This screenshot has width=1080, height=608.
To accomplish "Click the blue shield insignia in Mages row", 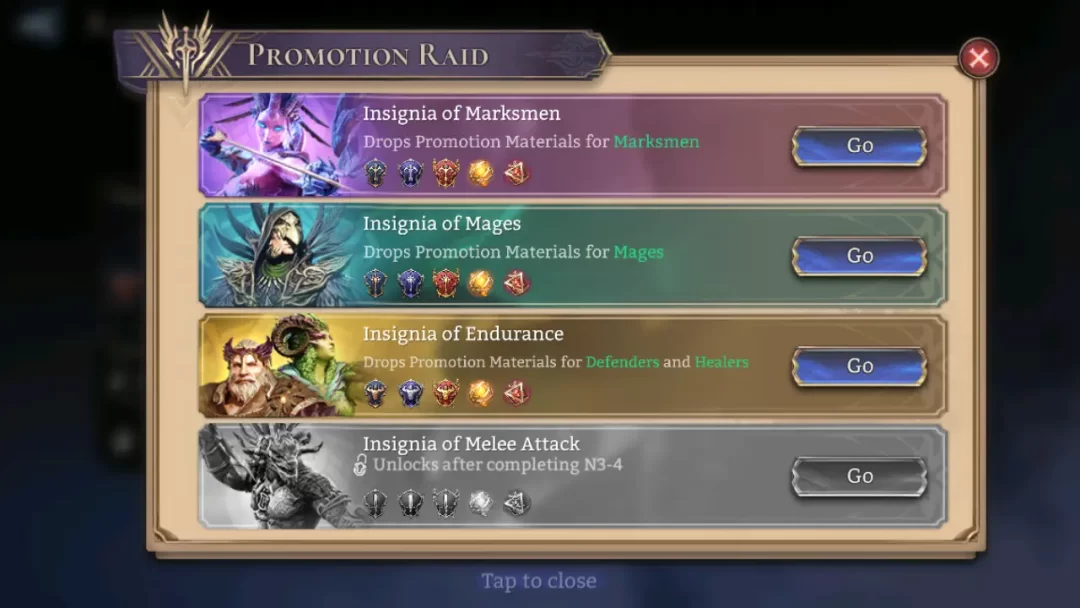I will coord(411,283).
